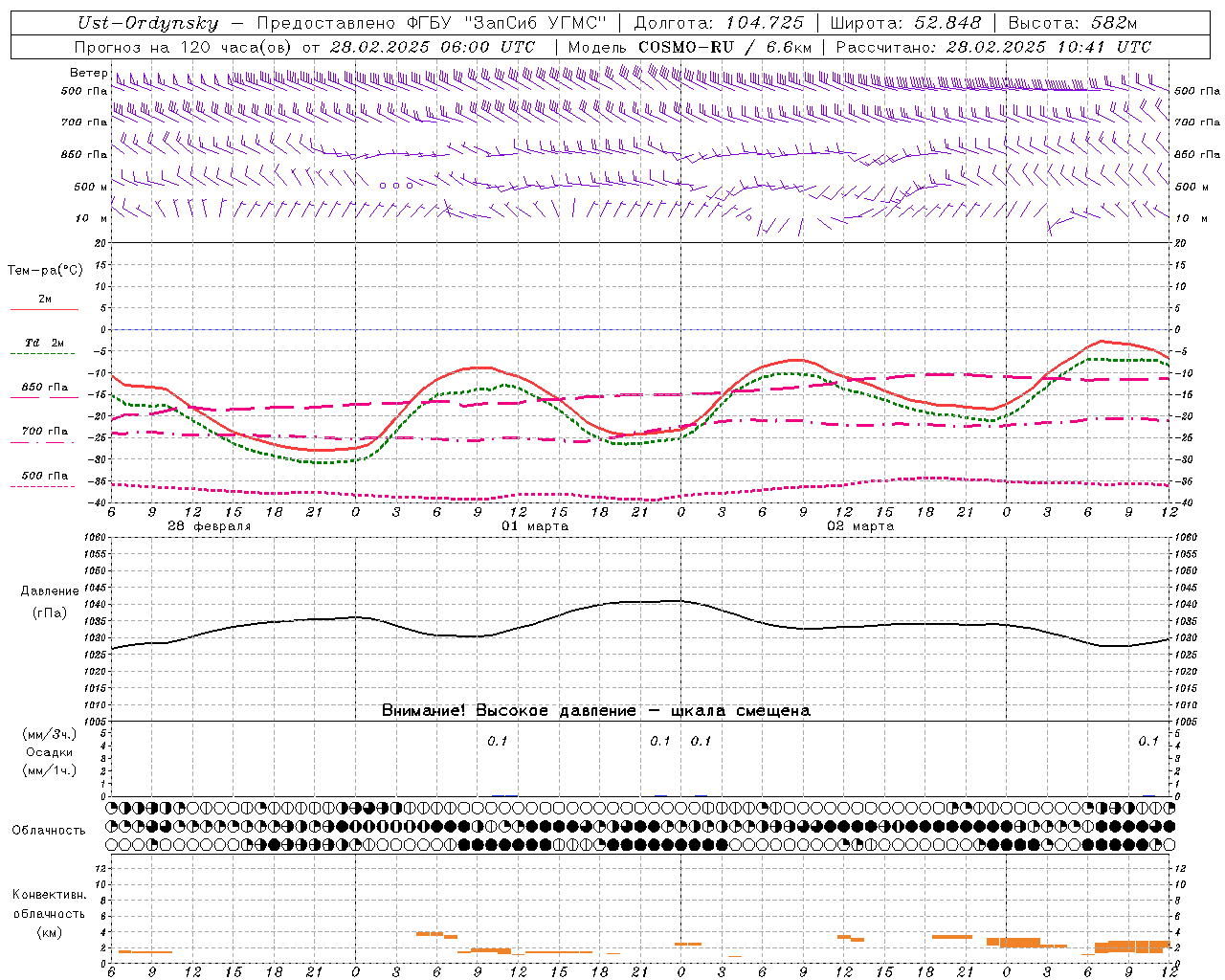Viewport: 1225px width, 980px height.
Task: Click the 01 марта date label
Action: (x=535, y=526)
